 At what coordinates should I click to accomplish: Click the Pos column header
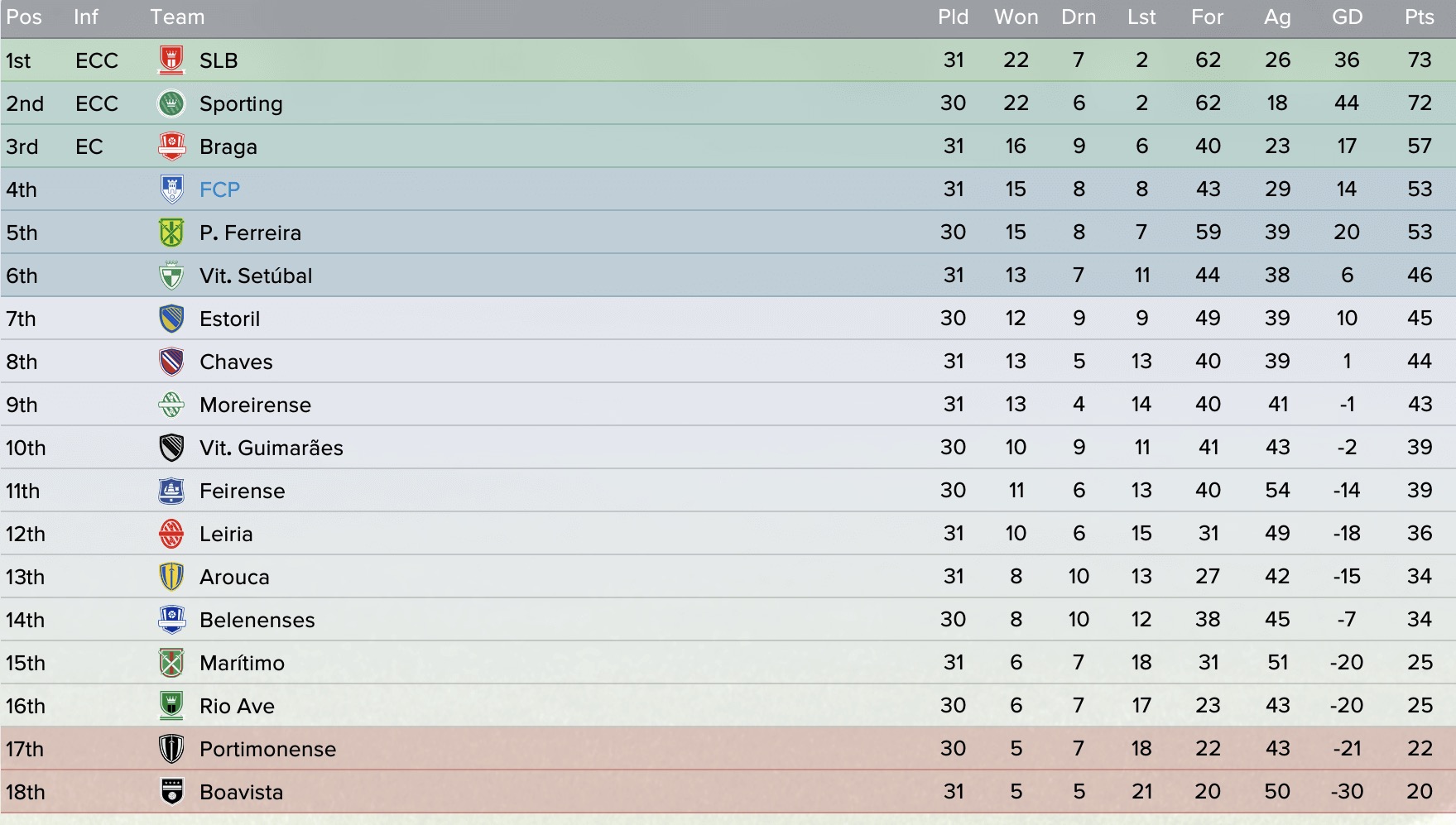(x=24, y=17)
